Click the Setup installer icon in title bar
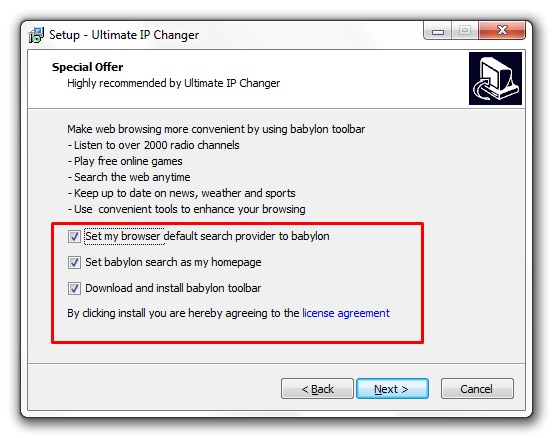The height and width of the screenshot is (438, 553). pyautogui.click(x=36, y=35)
